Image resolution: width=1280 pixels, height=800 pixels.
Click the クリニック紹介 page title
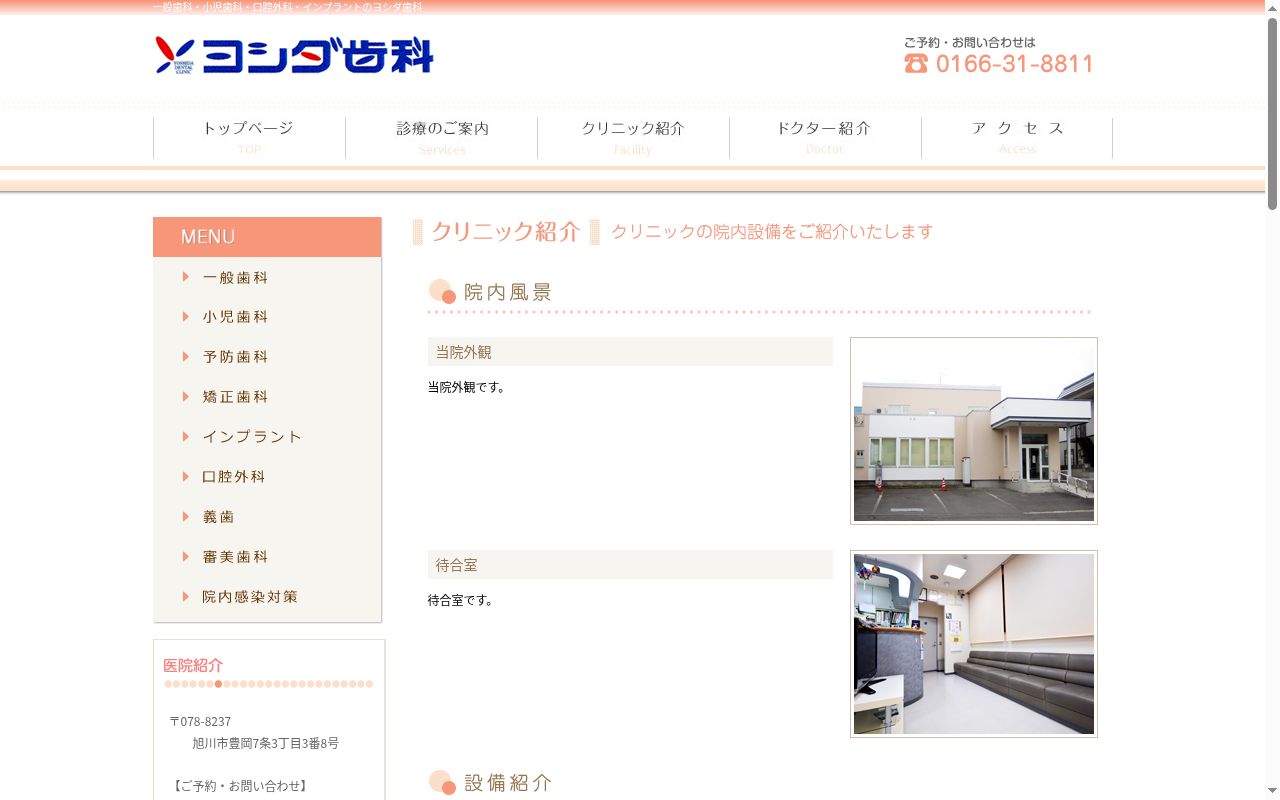coord(506,232)
